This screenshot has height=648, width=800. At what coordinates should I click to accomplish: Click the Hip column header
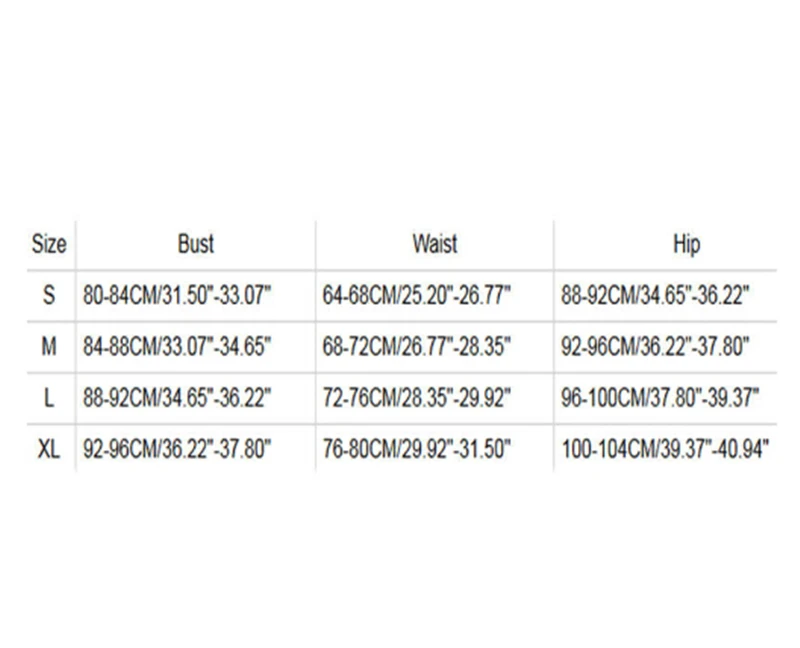point(686,244)
